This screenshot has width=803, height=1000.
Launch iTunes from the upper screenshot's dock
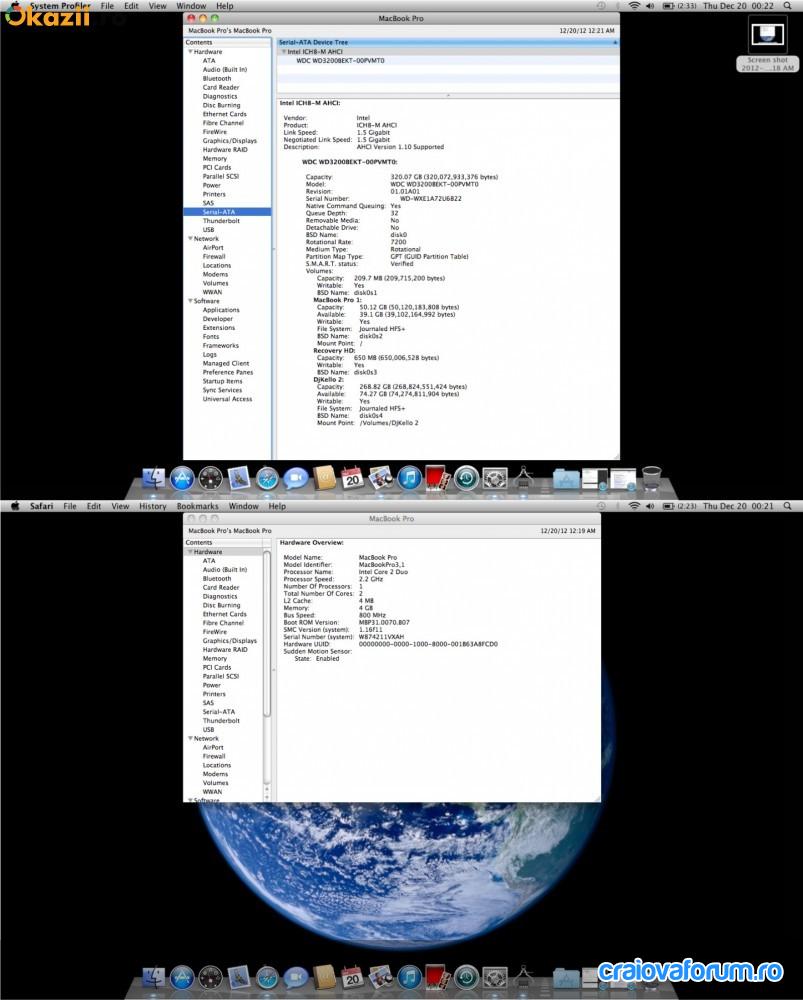[409, 478]
